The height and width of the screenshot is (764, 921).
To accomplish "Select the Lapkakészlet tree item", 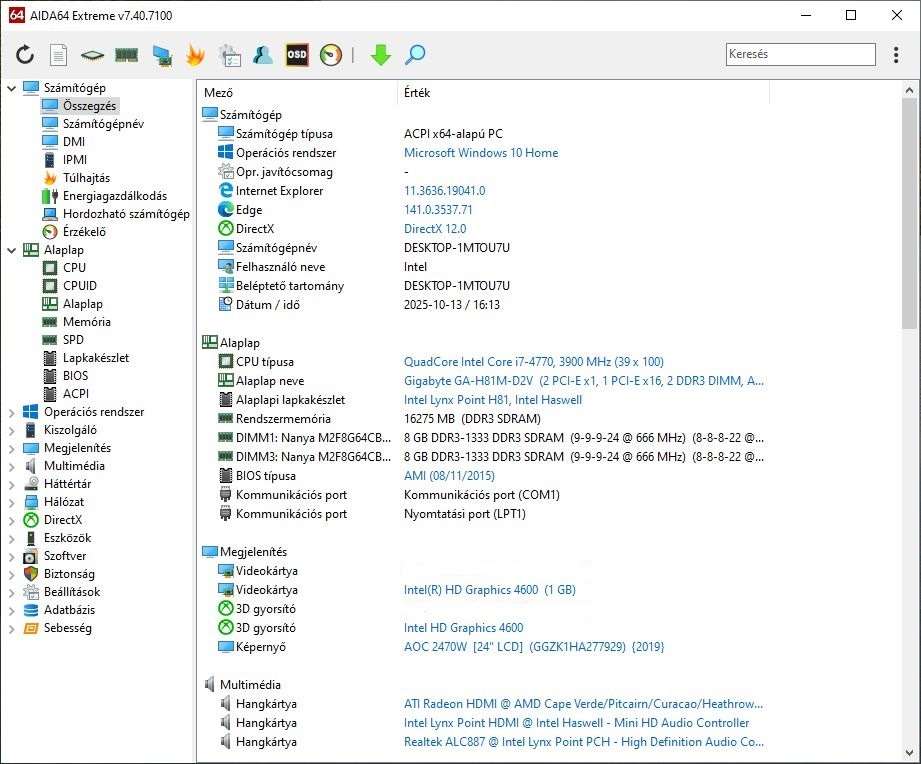I will [95, 358].
